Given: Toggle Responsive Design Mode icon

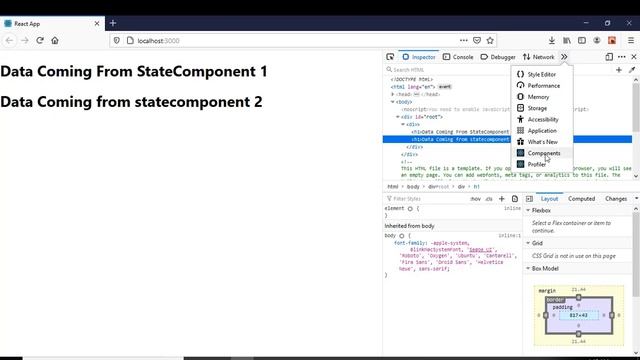Looking at the screenshot, I should pos(609,57).
